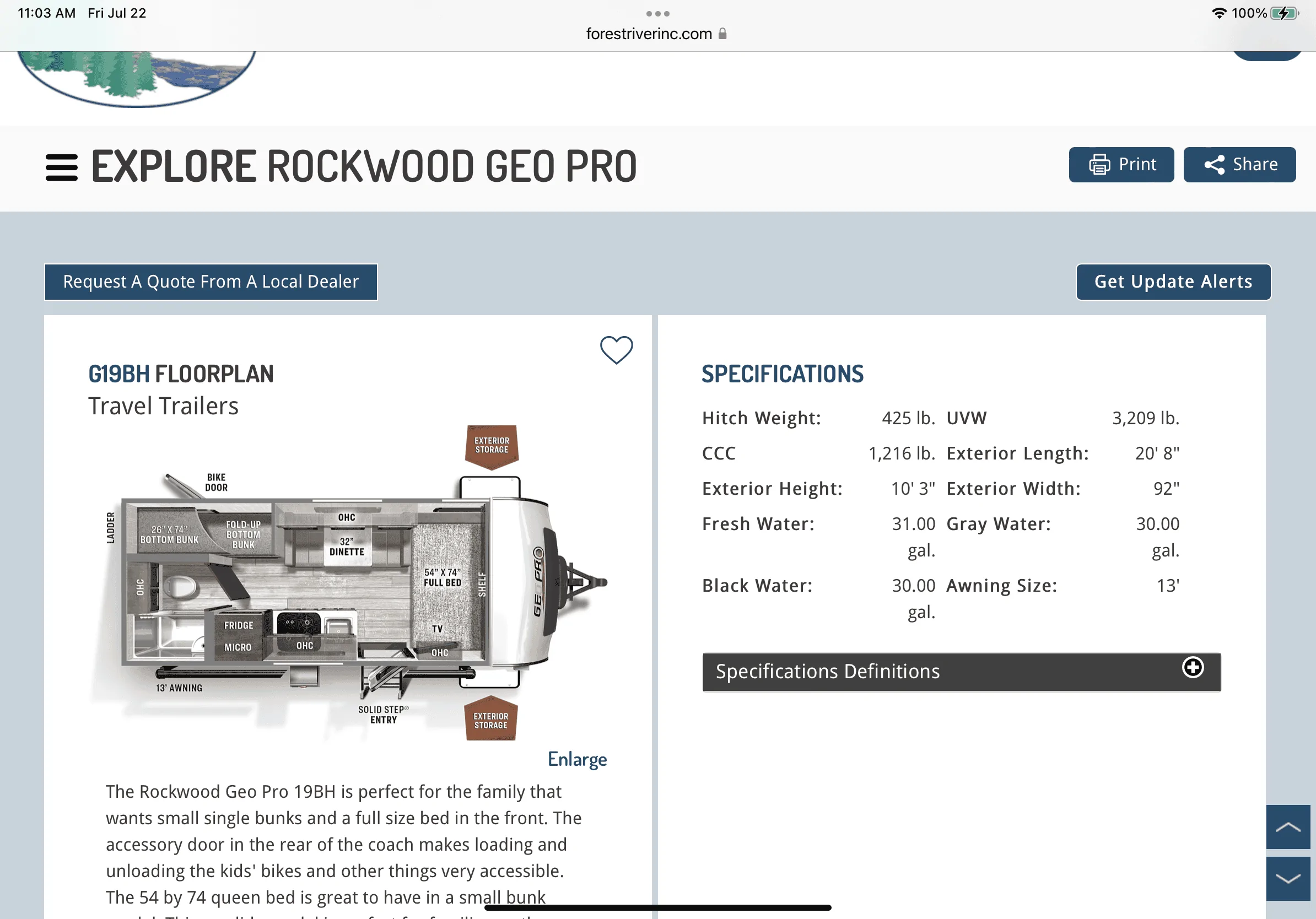Jump down using the down chevron button
The width and height of the screenshot is (1316, 919).
[1288, 878]
